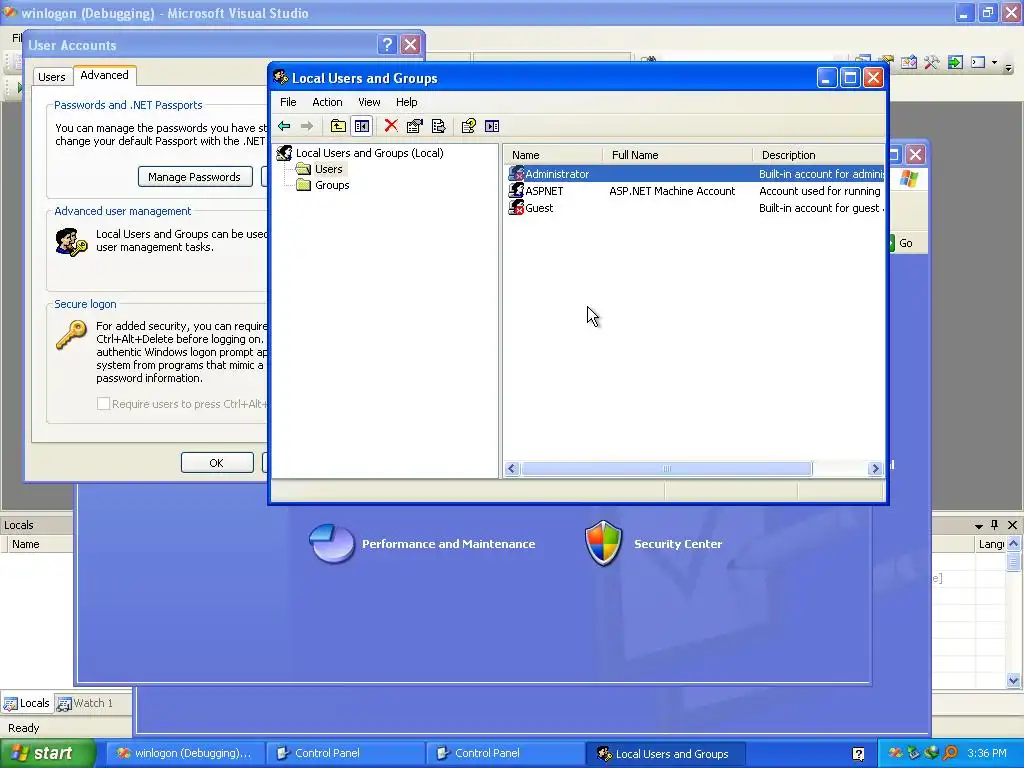Click the Show/Hide Action Pane icon
This screenshot has height=768, width=1024.
[492, 126]
